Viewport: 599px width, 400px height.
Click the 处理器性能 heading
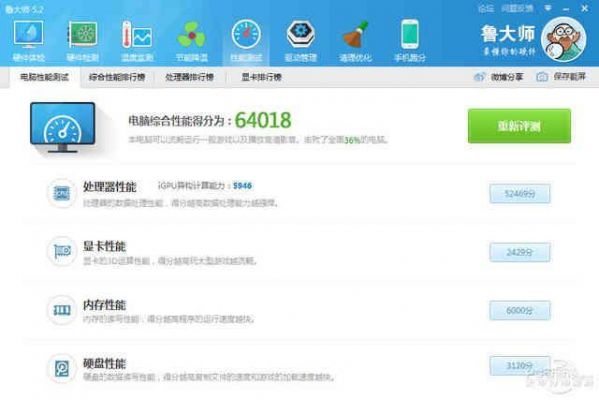110,186
